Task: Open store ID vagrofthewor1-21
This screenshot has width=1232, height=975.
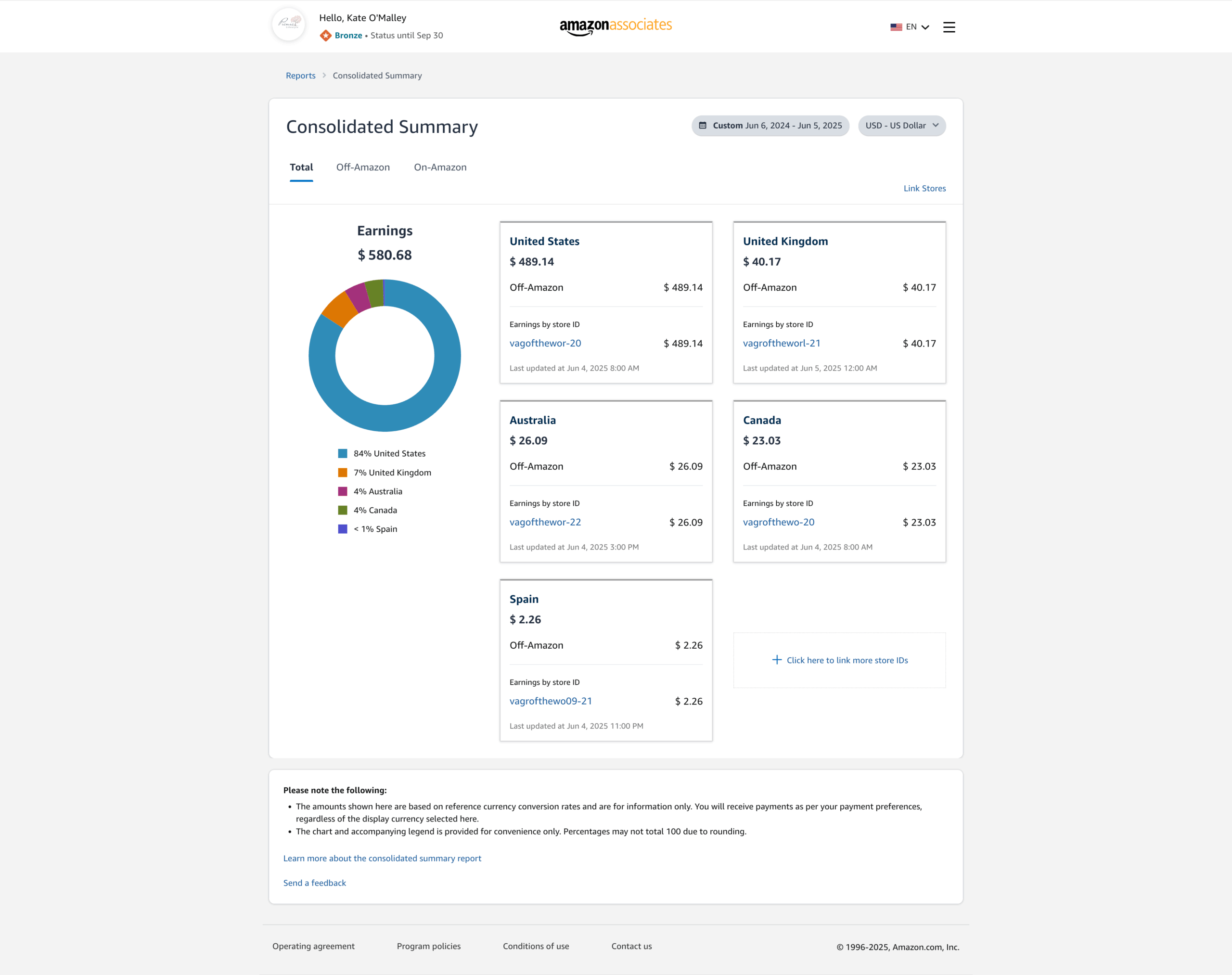Action: [782, 343]
